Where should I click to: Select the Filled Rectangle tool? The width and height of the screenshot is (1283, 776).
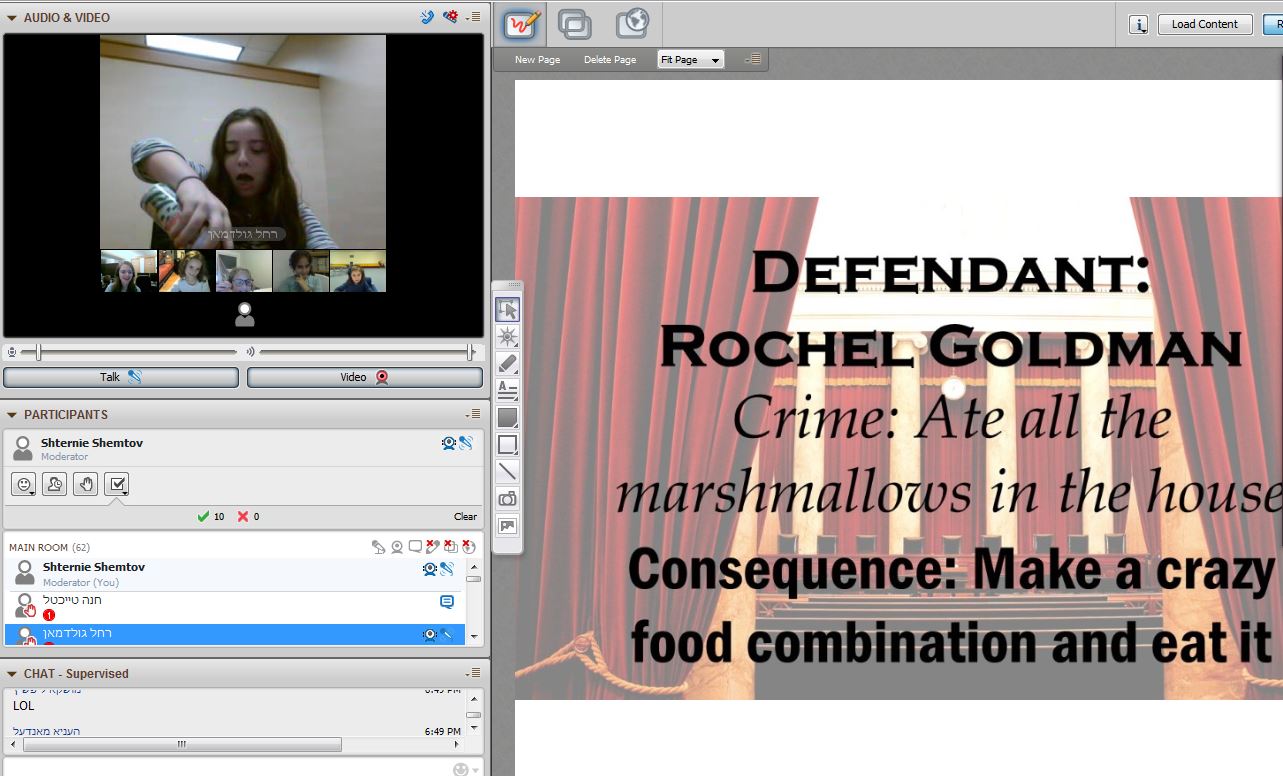[x=508, y=418]
